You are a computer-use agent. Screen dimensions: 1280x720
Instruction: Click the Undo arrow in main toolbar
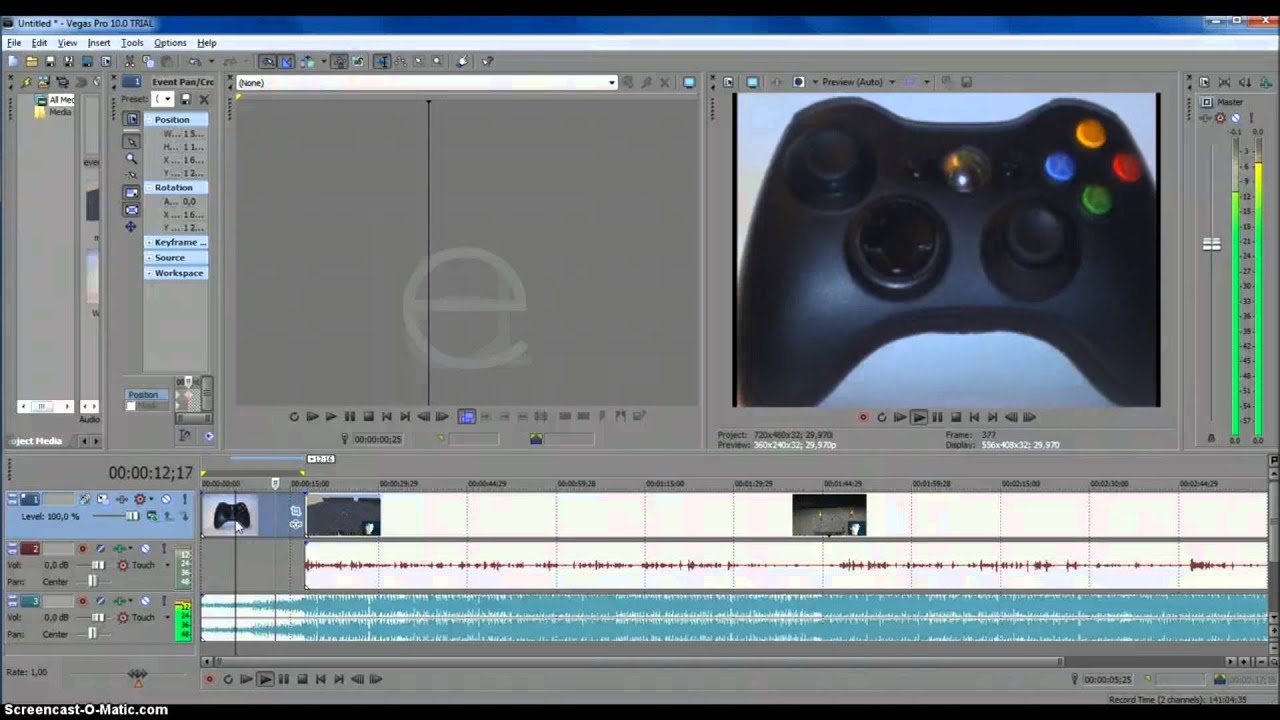[195, 62]
